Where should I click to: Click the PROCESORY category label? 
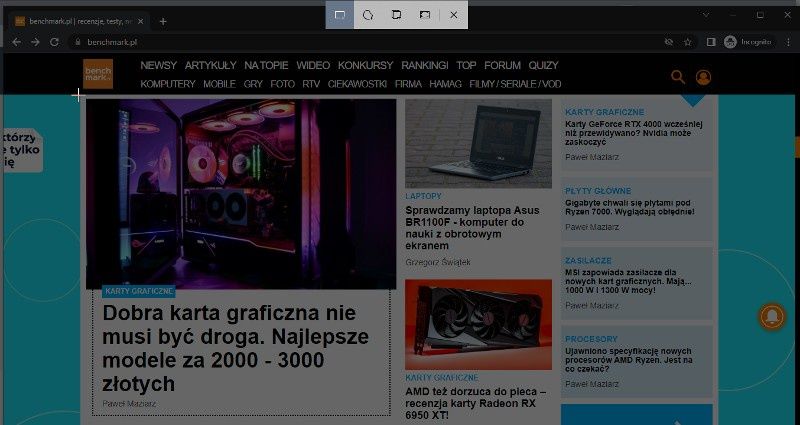[591, 339]
